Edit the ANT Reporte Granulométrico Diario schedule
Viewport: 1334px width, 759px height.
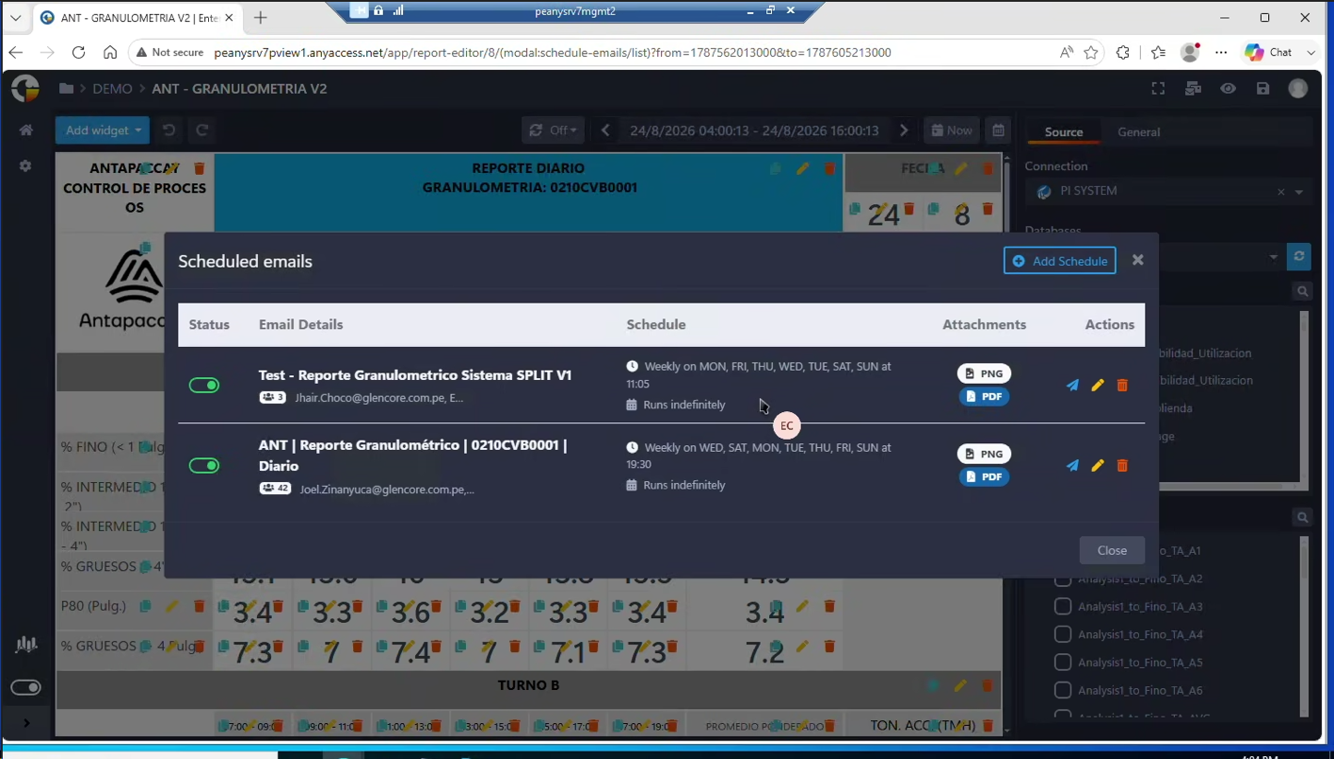click(x=1097, y=465)
